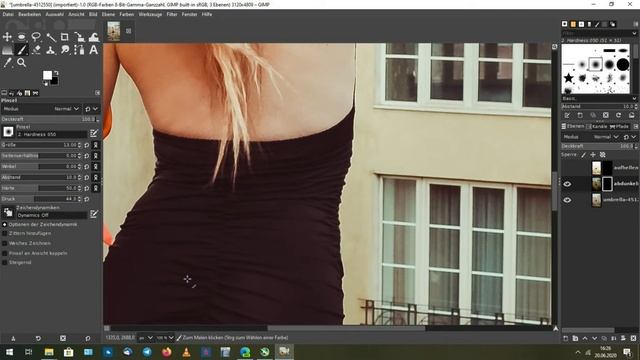This screenshot has height=360, width=640.
Task: Open tool options tab menu button
Action: pos(98,93)
